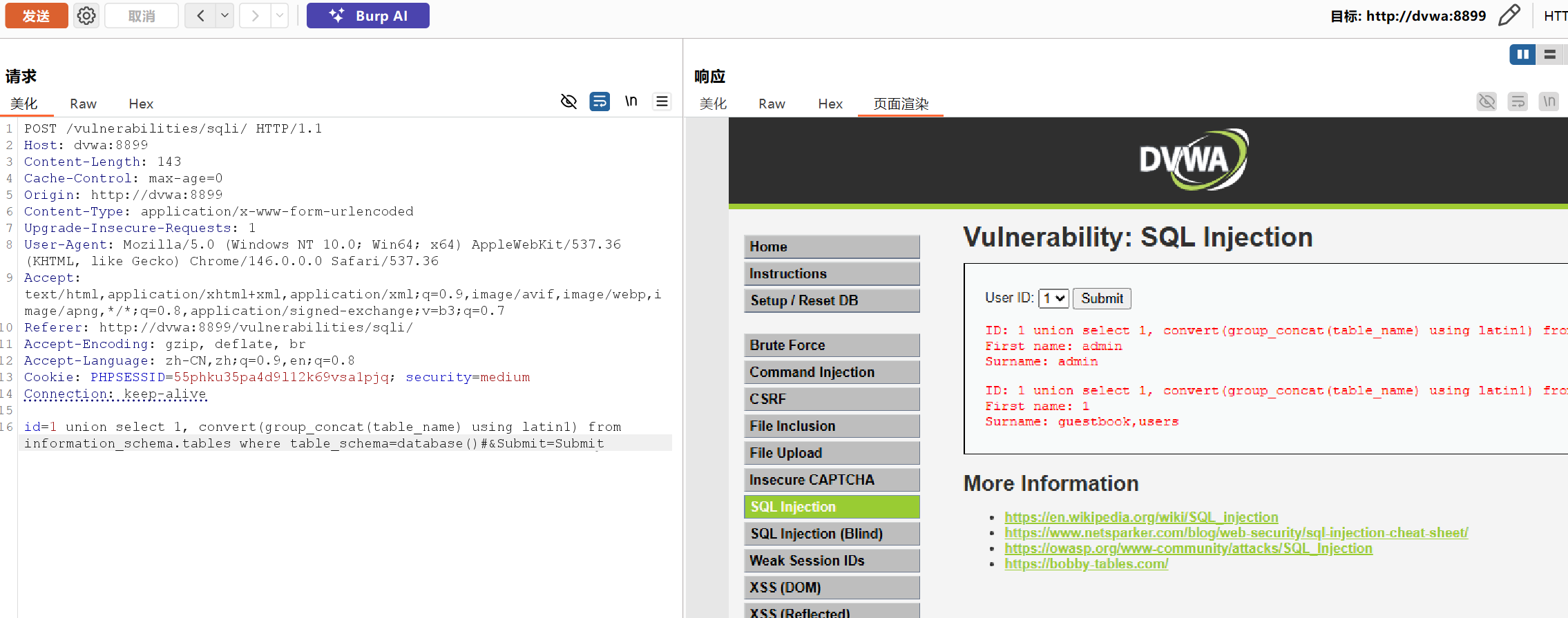This screenshot has width=1568, height=618.
Task: Select top-bottom layout icon
Action: [1550, 55]
